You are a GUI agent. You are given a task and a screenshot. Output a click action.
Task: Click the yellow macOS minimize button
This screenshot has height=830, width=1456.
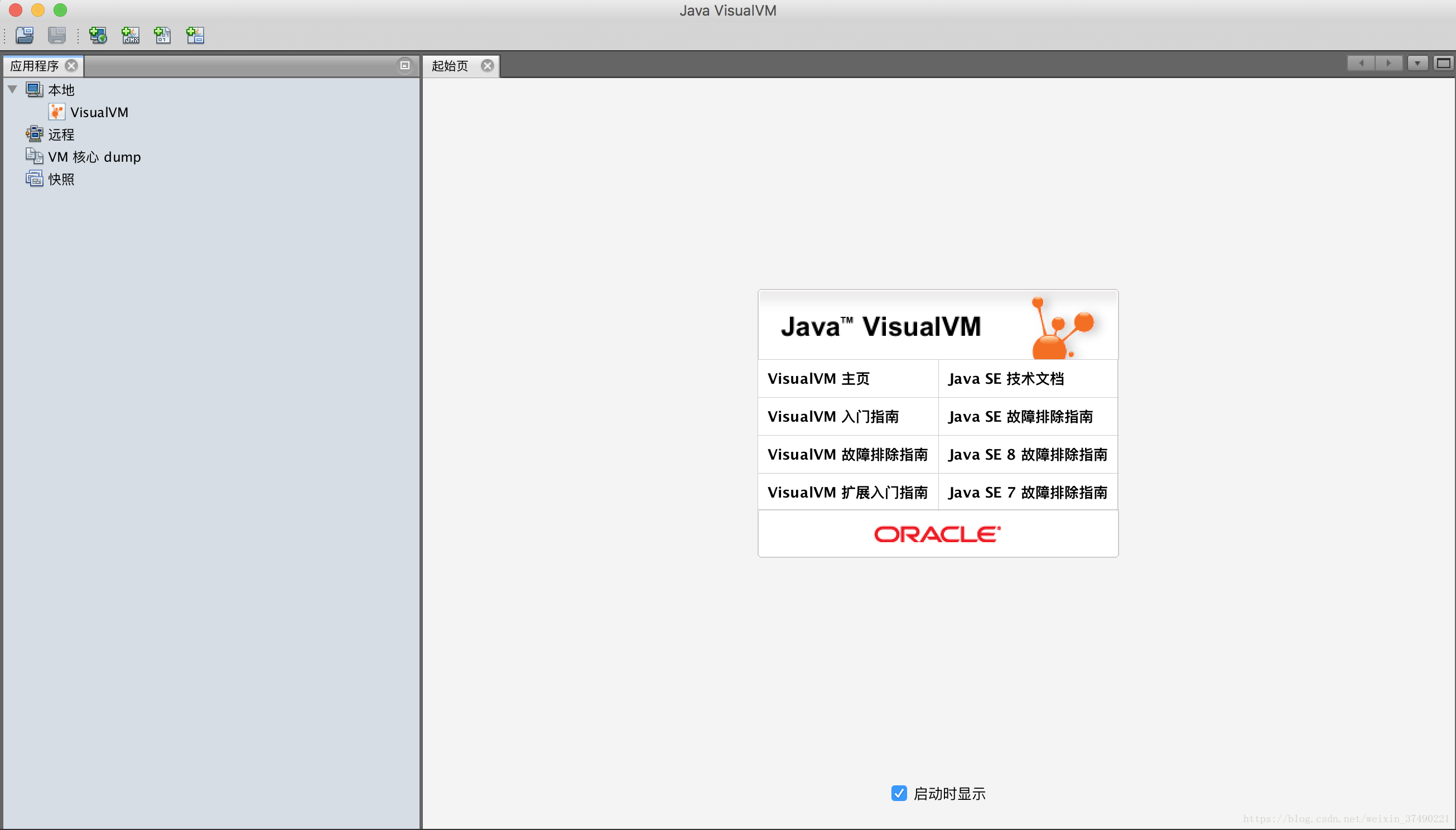pyautogui.click(x=37, y=9)
